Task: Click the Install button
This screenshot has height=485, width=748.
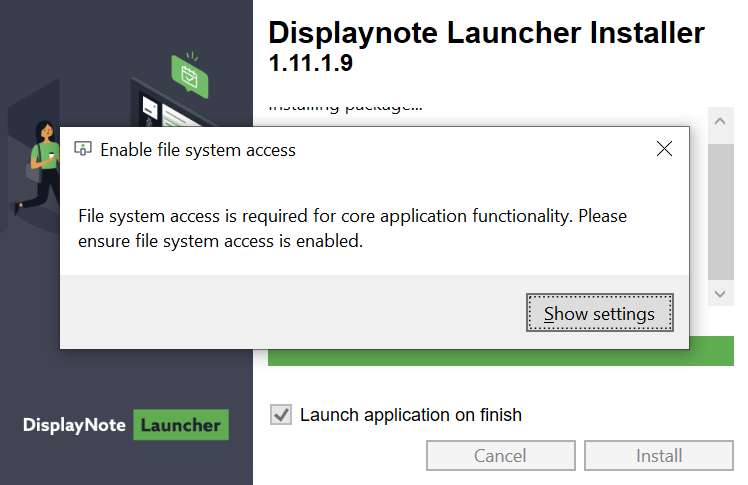Action: 659,455
